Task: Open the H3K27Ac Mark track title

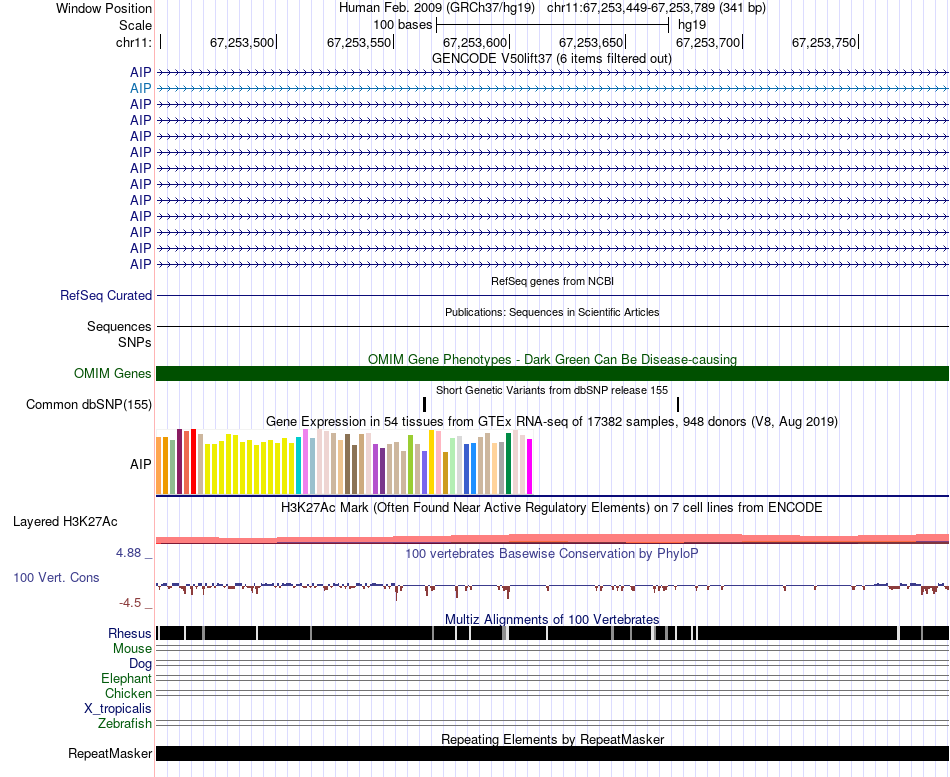Action: pyautogui.click(x=552, y=507)
